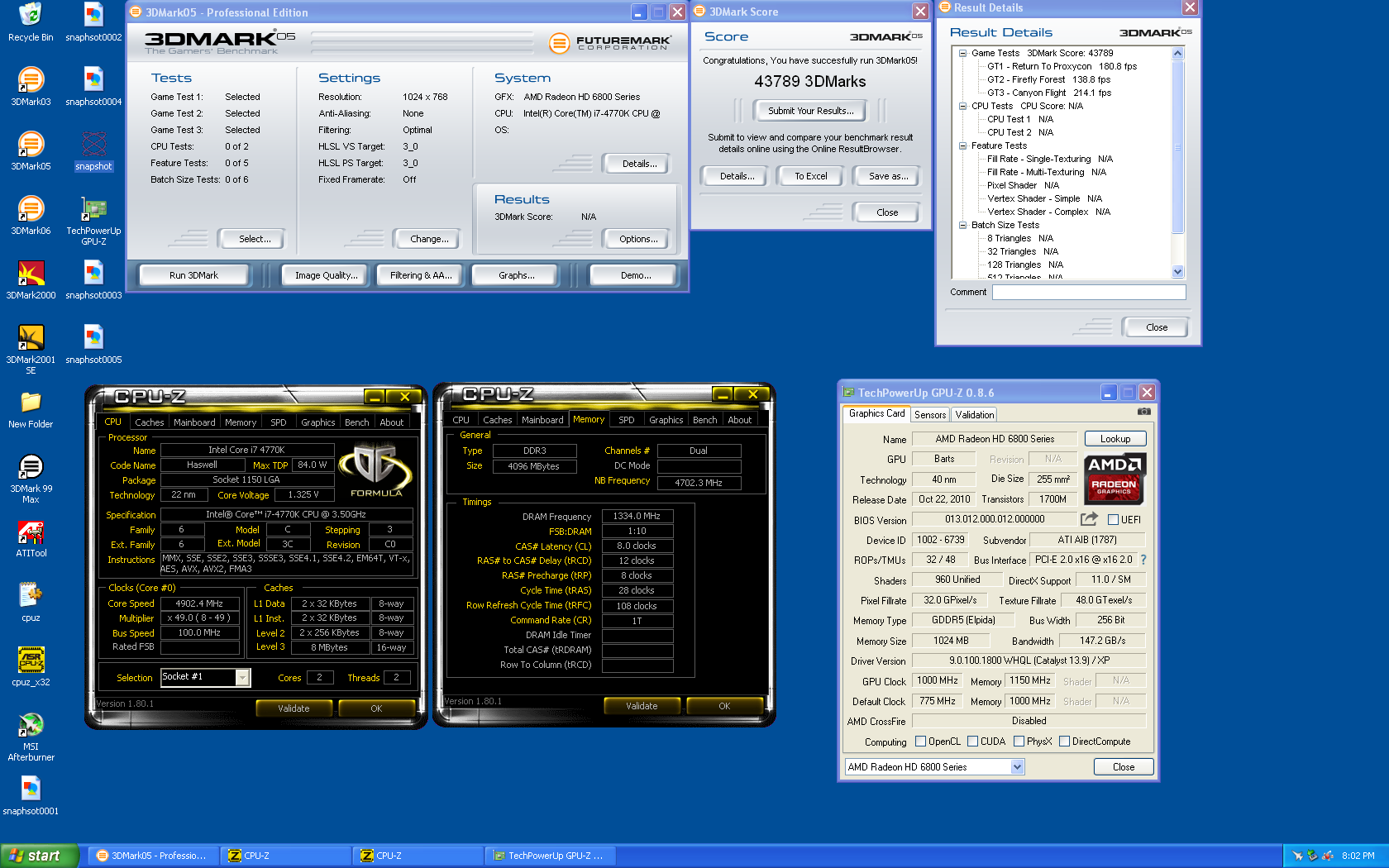Viewport: 1389px width, 868px height.
Task: Click the Bus Interface question mark icon
Action: pos(1143,560)
